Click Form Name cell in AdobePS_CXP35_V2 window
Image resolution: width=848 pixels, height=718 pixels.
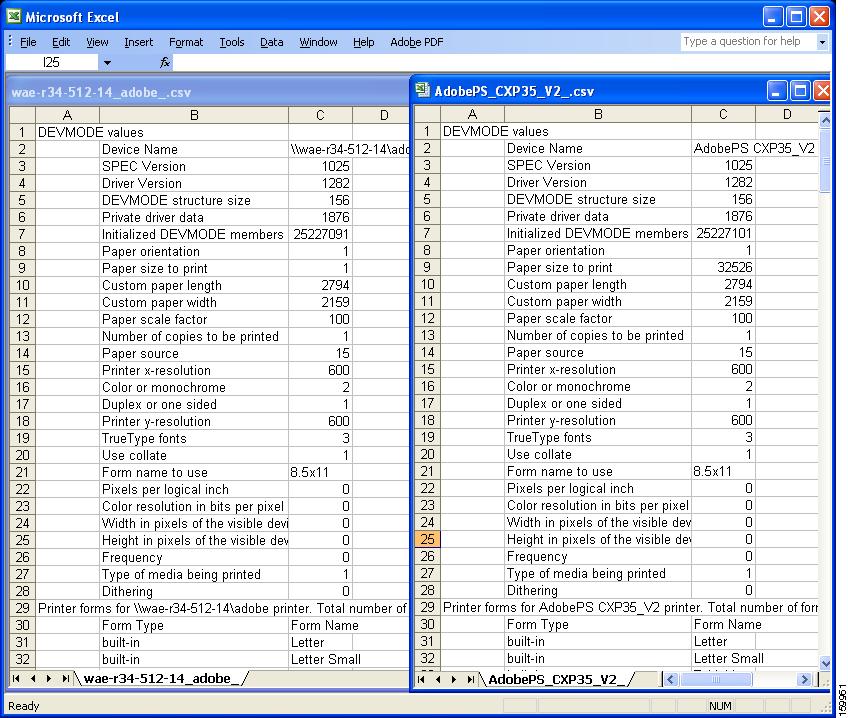(x=727, y=624)
